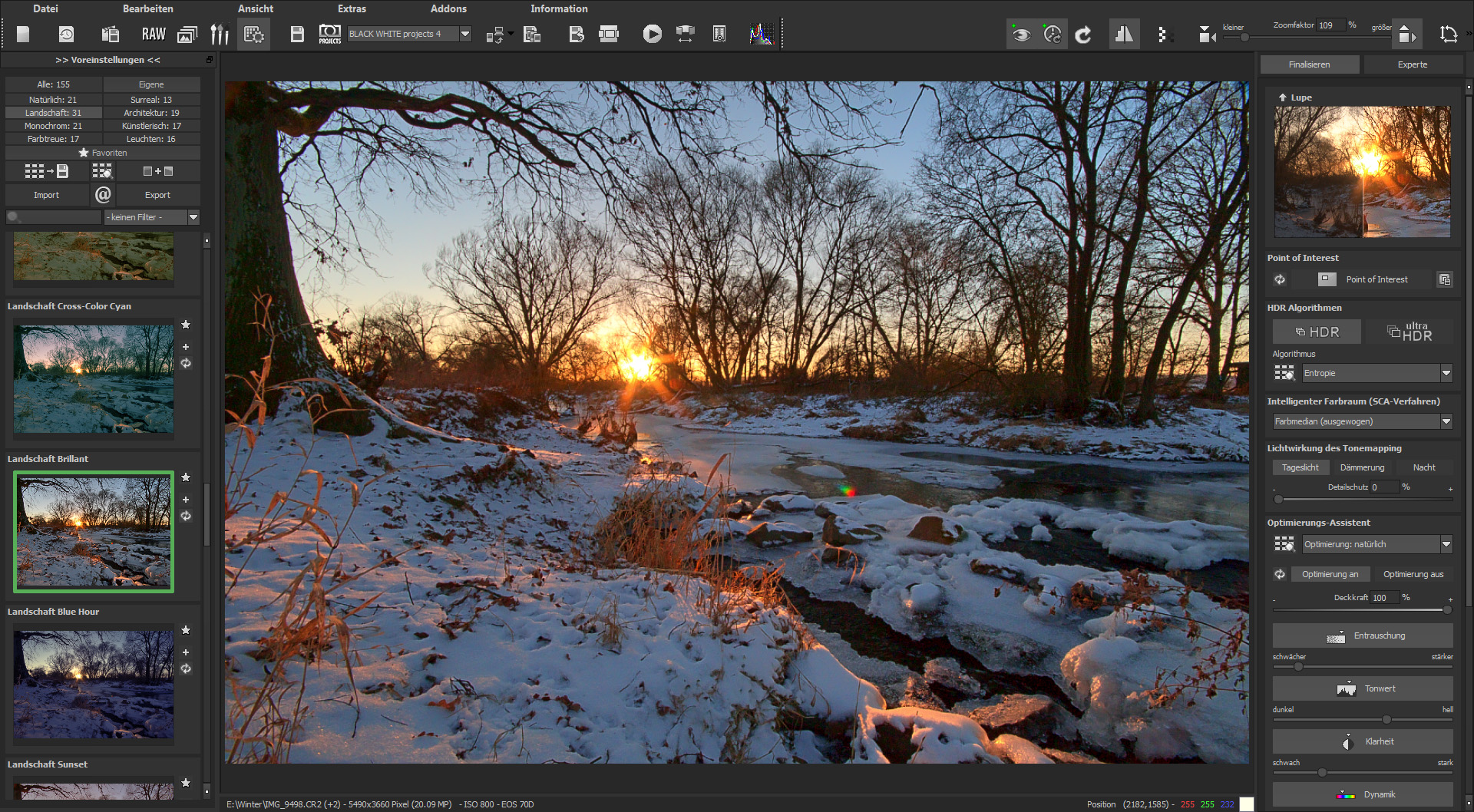Open the Farbmedian (ausgewogen) dropdown
This screenshot has height=812, width=1474.
coord(1446,421)
